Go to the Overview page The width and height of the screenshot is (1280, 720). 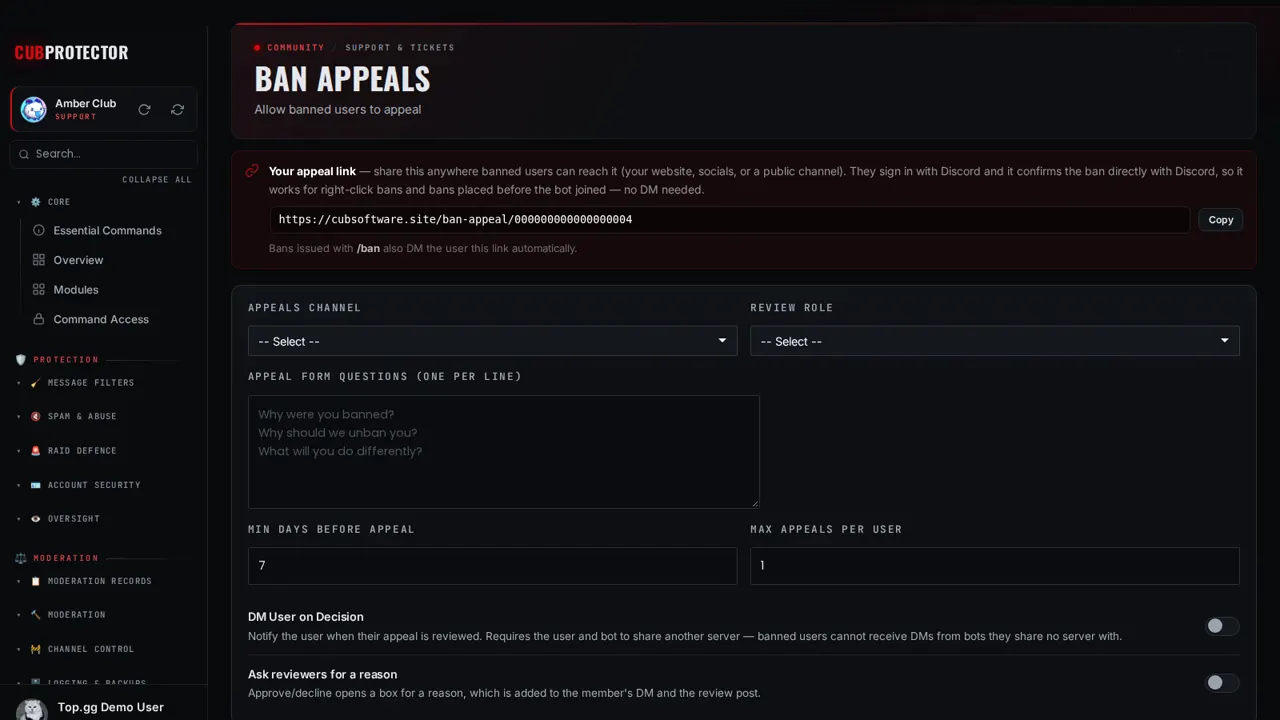point(110,260)
